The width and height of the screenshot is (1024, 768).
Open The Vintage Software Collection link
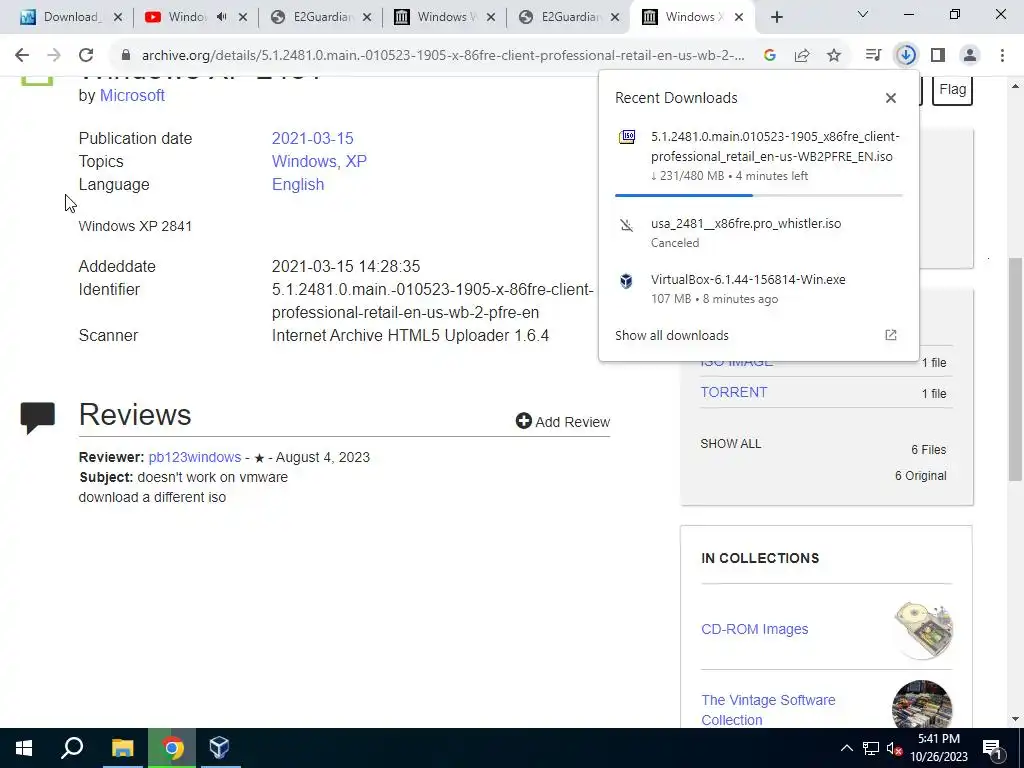pyautogui.click(x=768, y=710)
